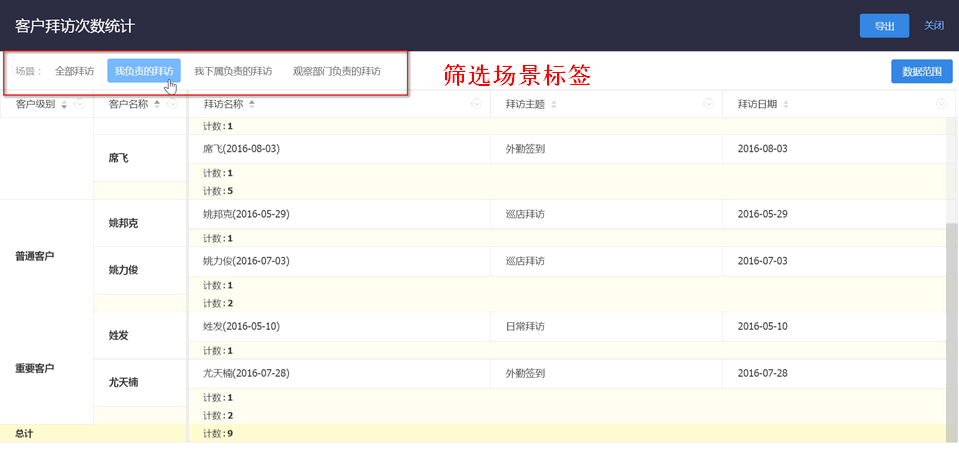Switch to 观察部门负责的拜访 tab
Viewport: 959px width, 450px height.
pyautogui.click(x=337, y=71)
